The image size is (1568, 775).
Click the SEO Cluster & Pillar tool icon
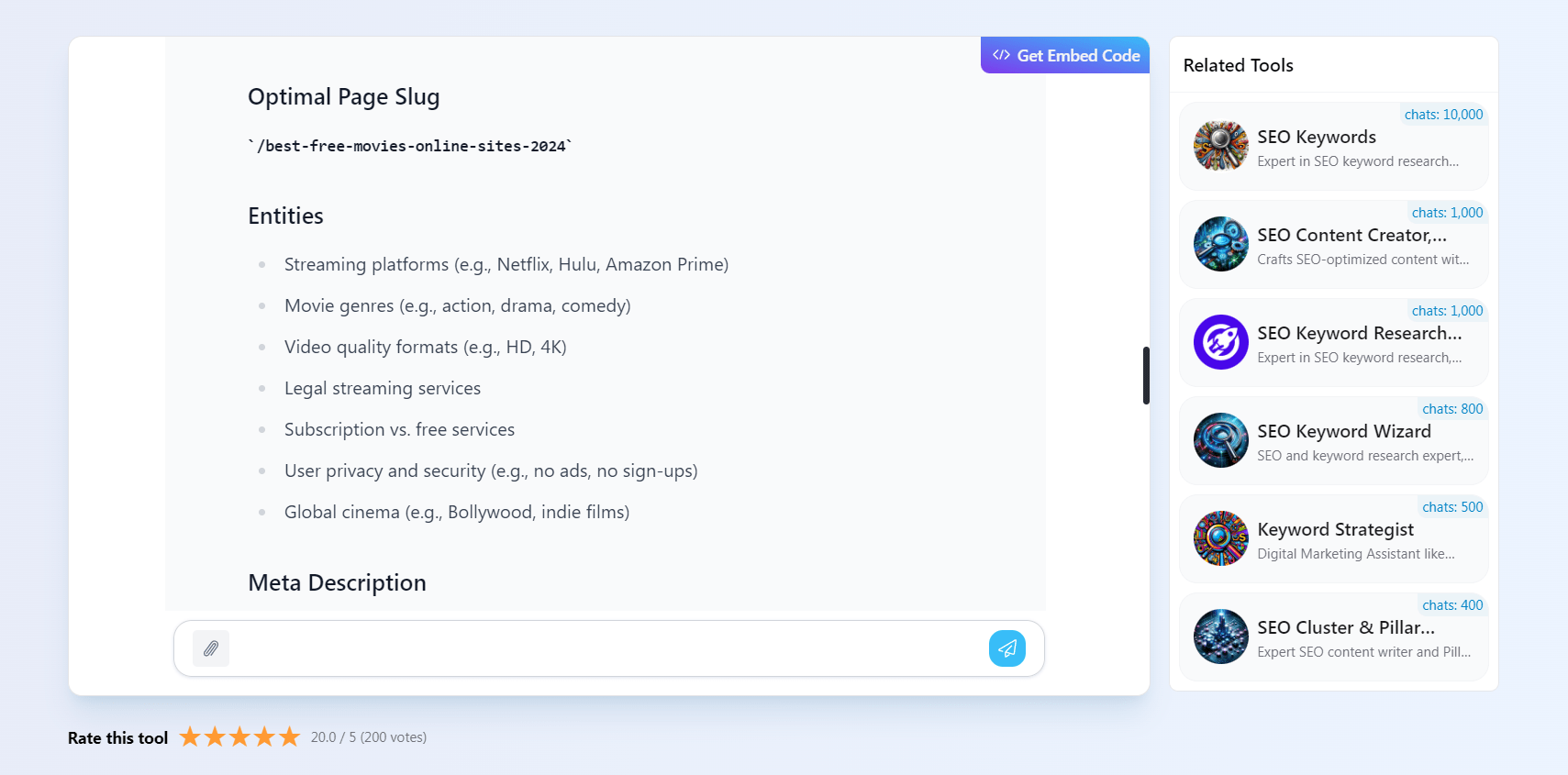[1220, 637]
